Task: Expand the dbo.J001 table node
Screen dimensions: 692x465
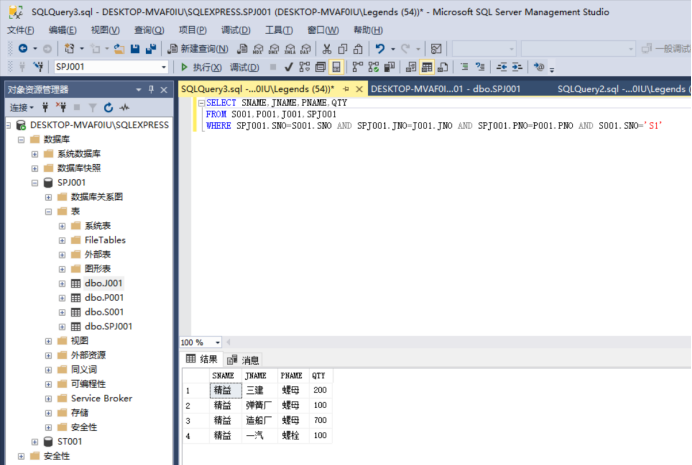Action: click(x=62, y=283)
